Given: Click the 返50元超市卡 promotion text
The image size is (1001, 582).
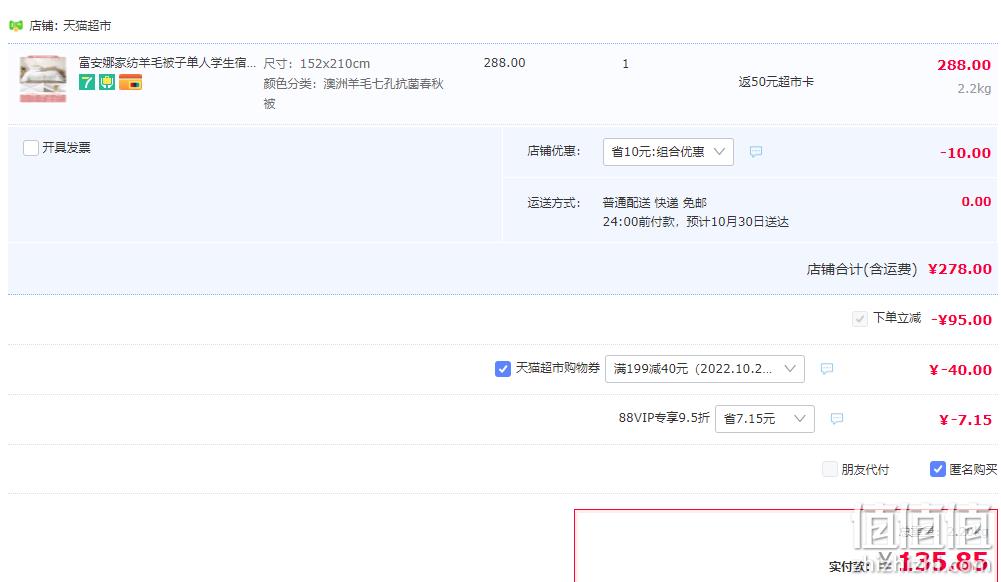Looking at the screenshot, I should (776, 82).
